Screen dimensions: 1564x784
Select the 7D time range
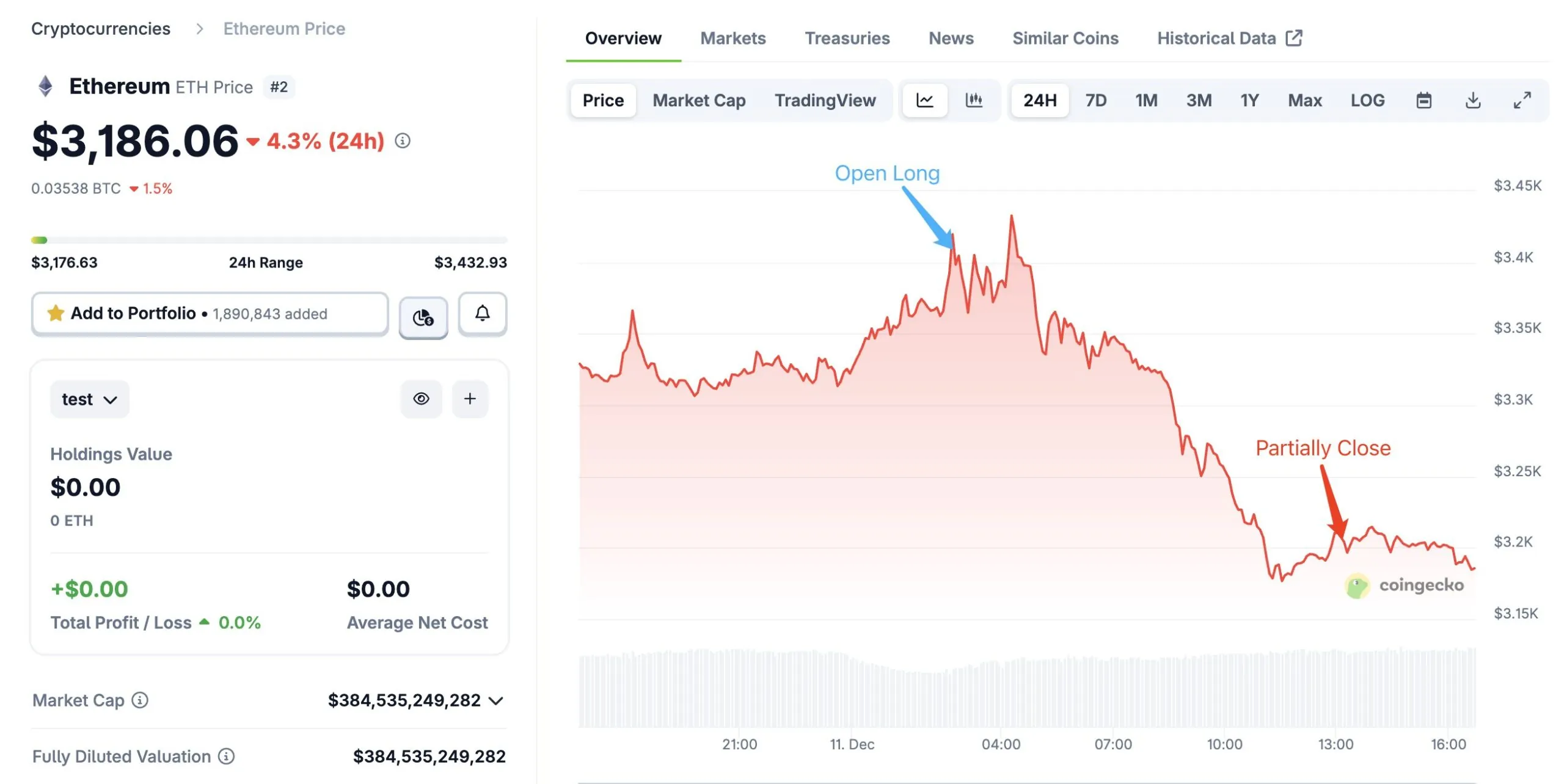click(x=1095, y=100)
